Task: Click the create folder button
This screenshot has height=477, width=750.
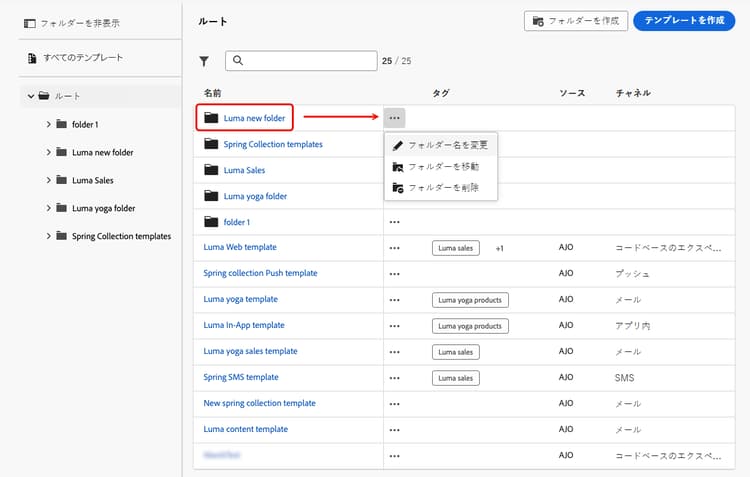Action: [576, 21]
